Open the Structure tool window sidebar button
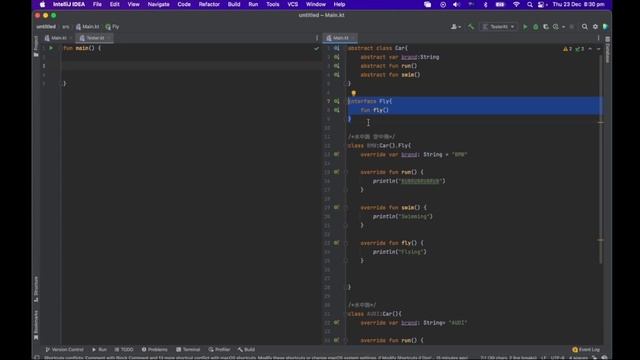This screenshot has width=640, height=360. coord(36,289)
